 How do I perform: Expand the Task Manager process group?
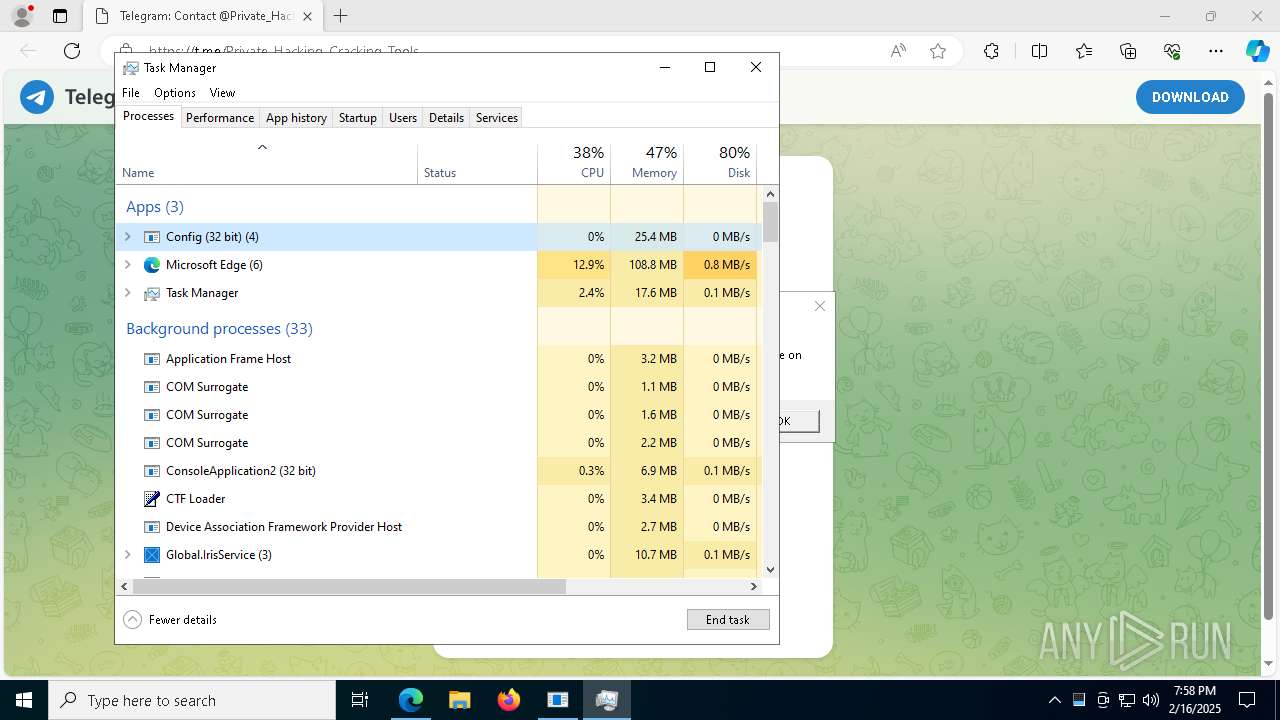click(127, 293)
